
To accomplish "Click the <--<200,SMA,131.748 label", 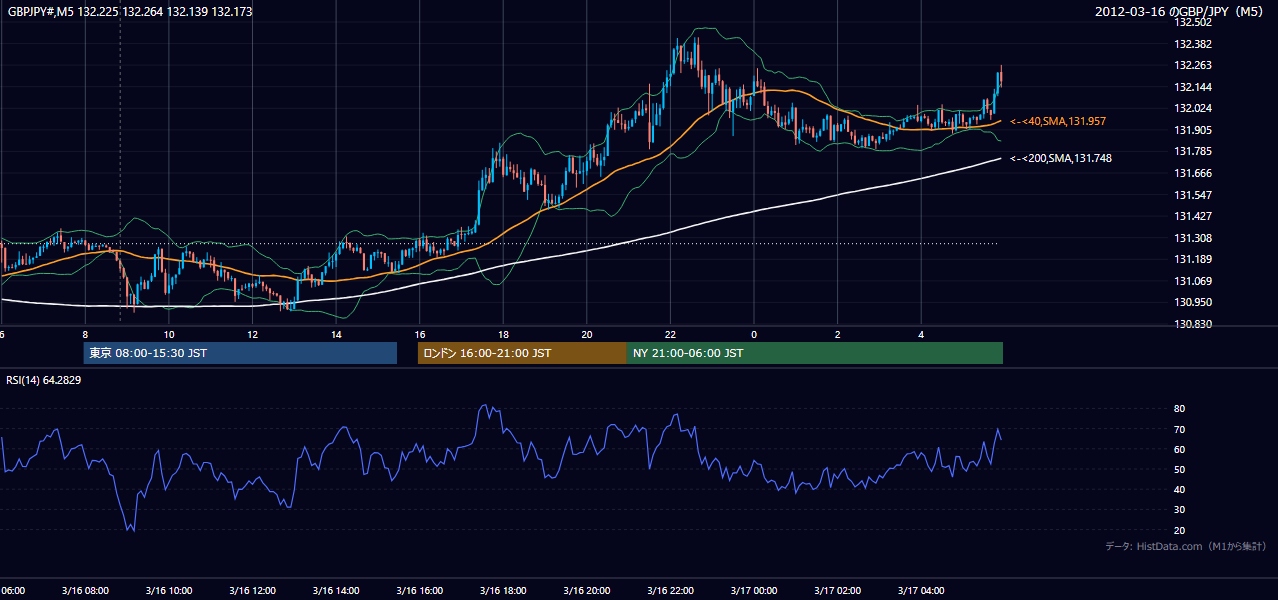I will point(1060,158).
